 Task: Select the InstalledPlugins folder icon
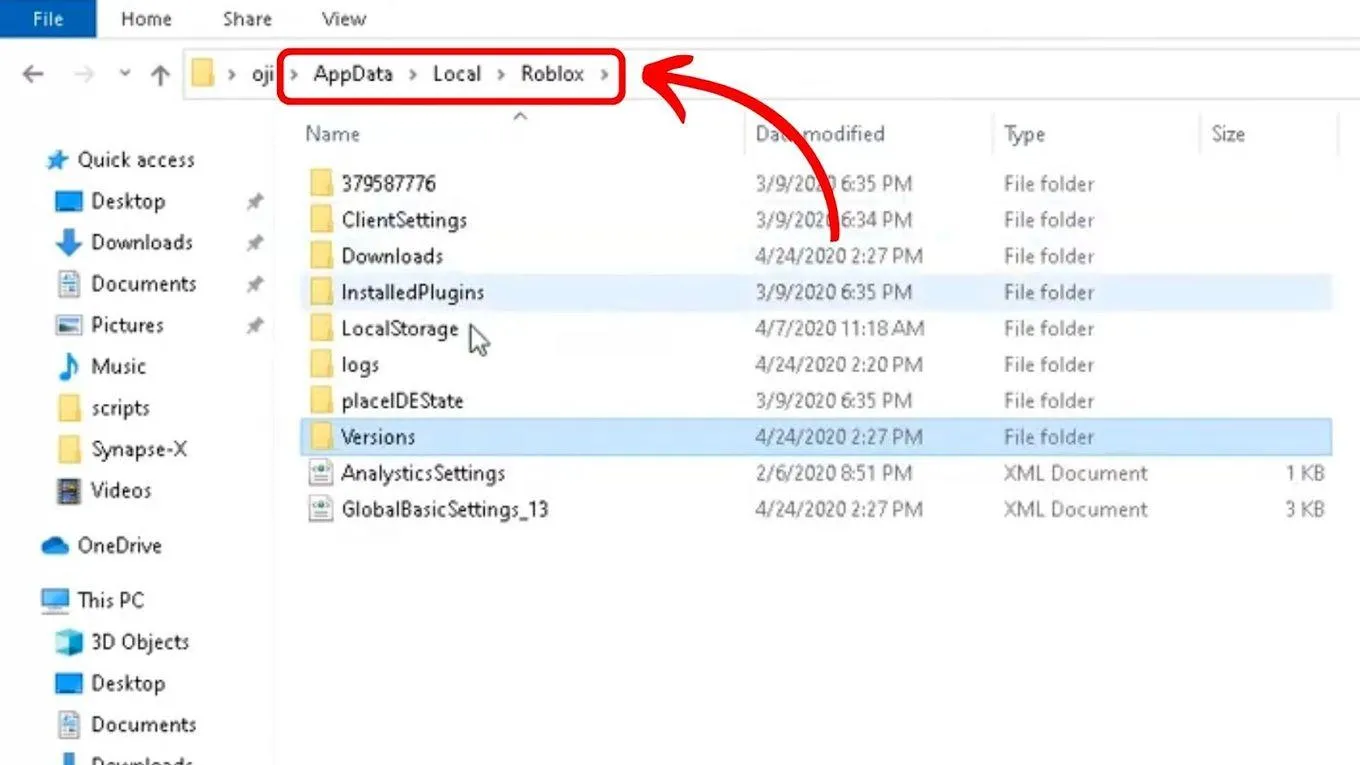pos(320,292)
